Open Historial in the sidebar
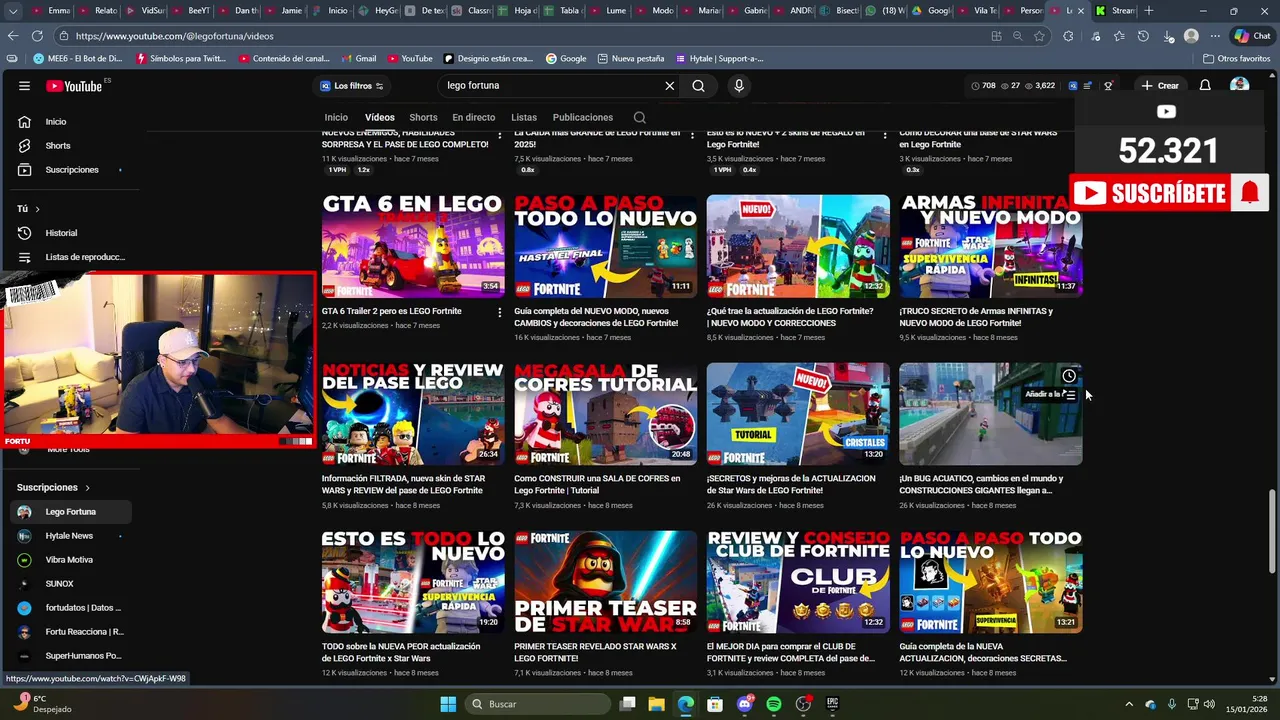1280x720 pixels. tap(61, 233)
